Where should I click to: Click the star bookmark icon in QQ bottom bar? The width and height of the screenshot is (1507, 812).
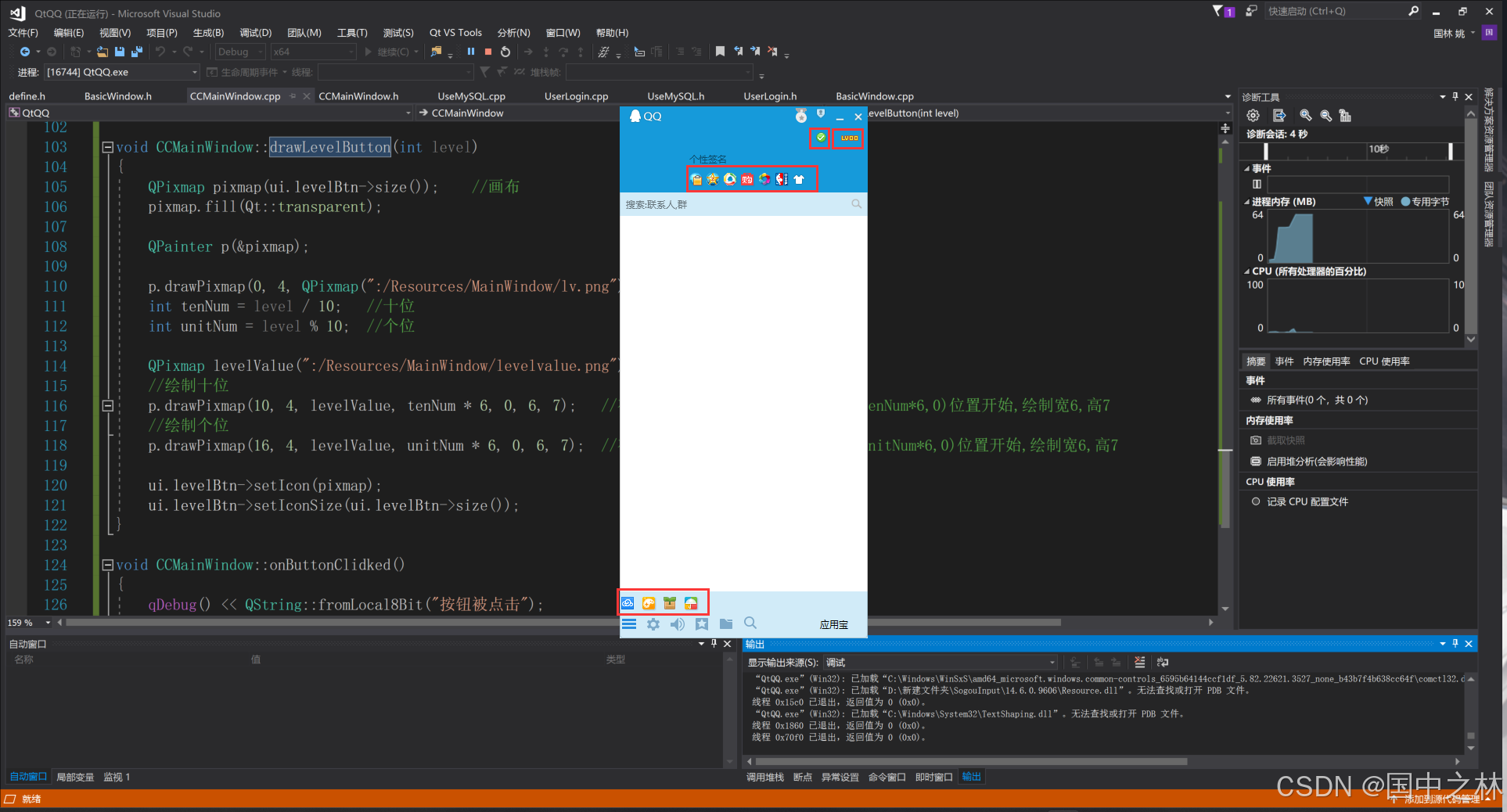point(702,623)
